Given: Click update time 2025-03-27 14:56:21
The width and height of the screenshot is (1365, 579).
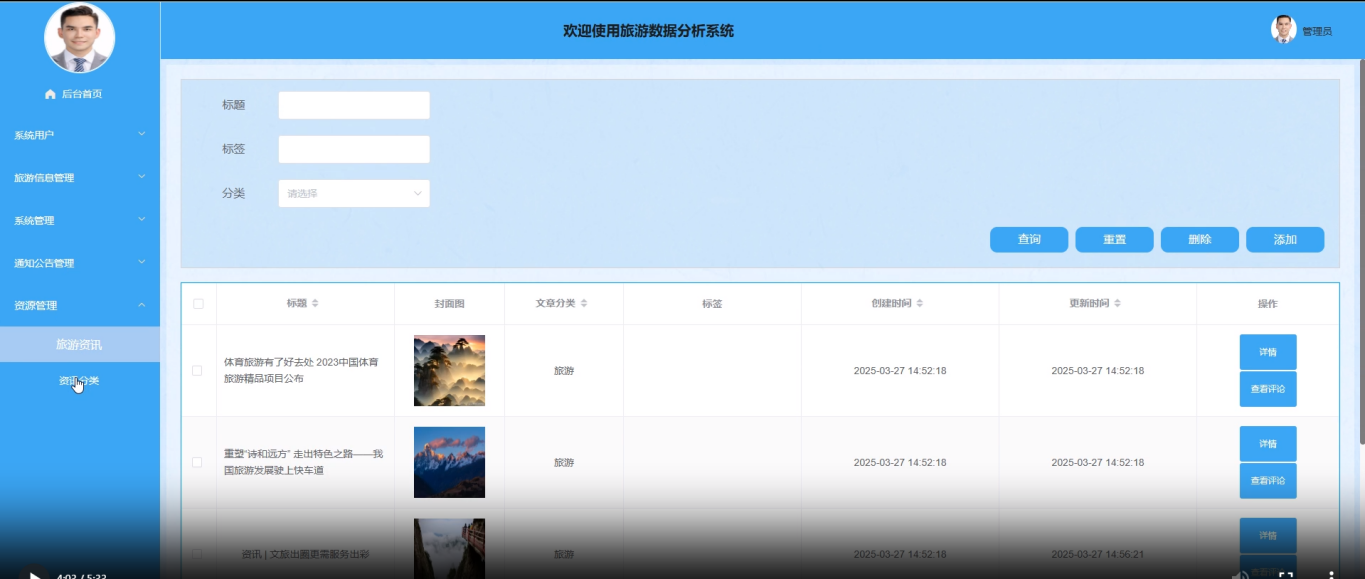Looking at the screenshot, I should [x=1097, y=554].
